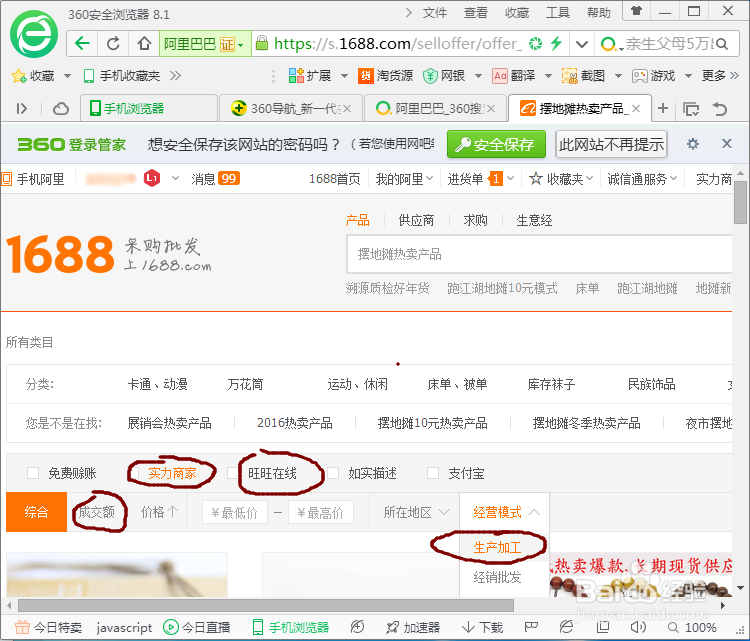Viewport: 750px width, 641px height.
Task: Select the 求购 search tab
Action: pyautogui.click(x=475, y=220)
